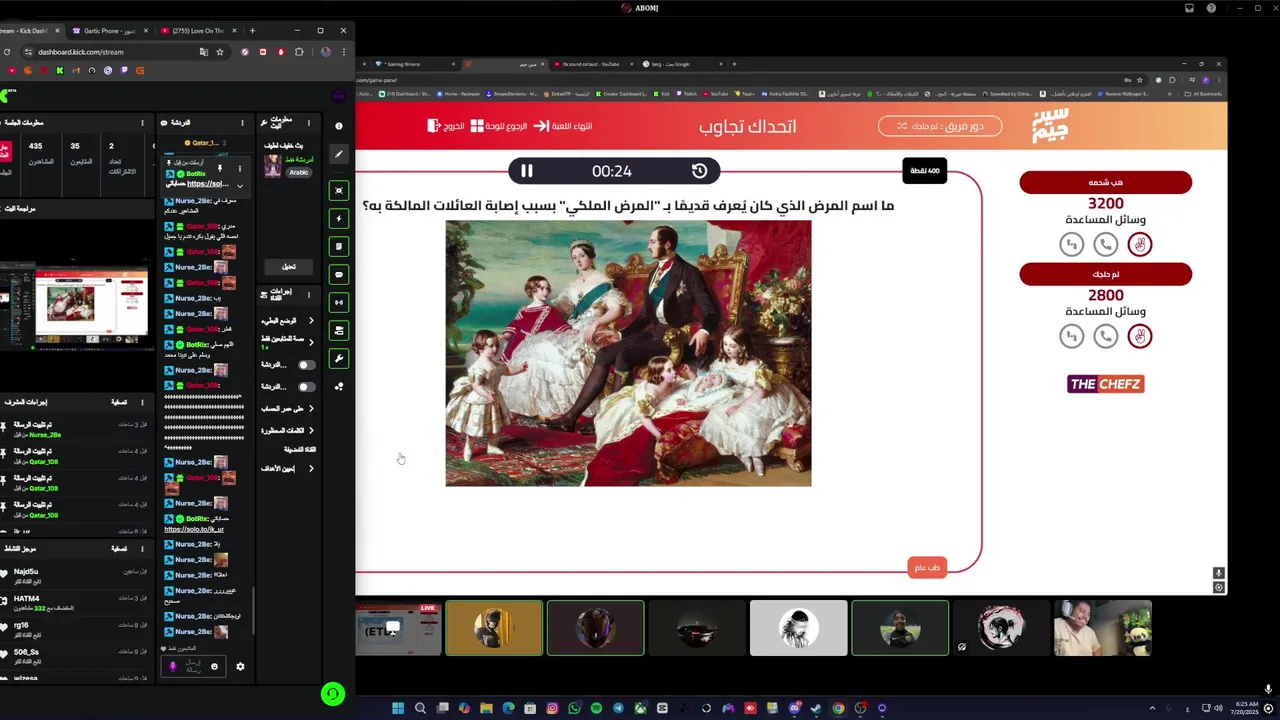Expand الكلمات المحظورة banned words setting

coord(311,430)
